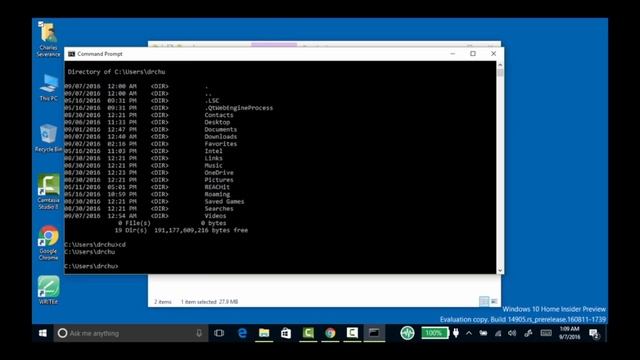Click the touch keyboard tray icon

coord(546,333)
